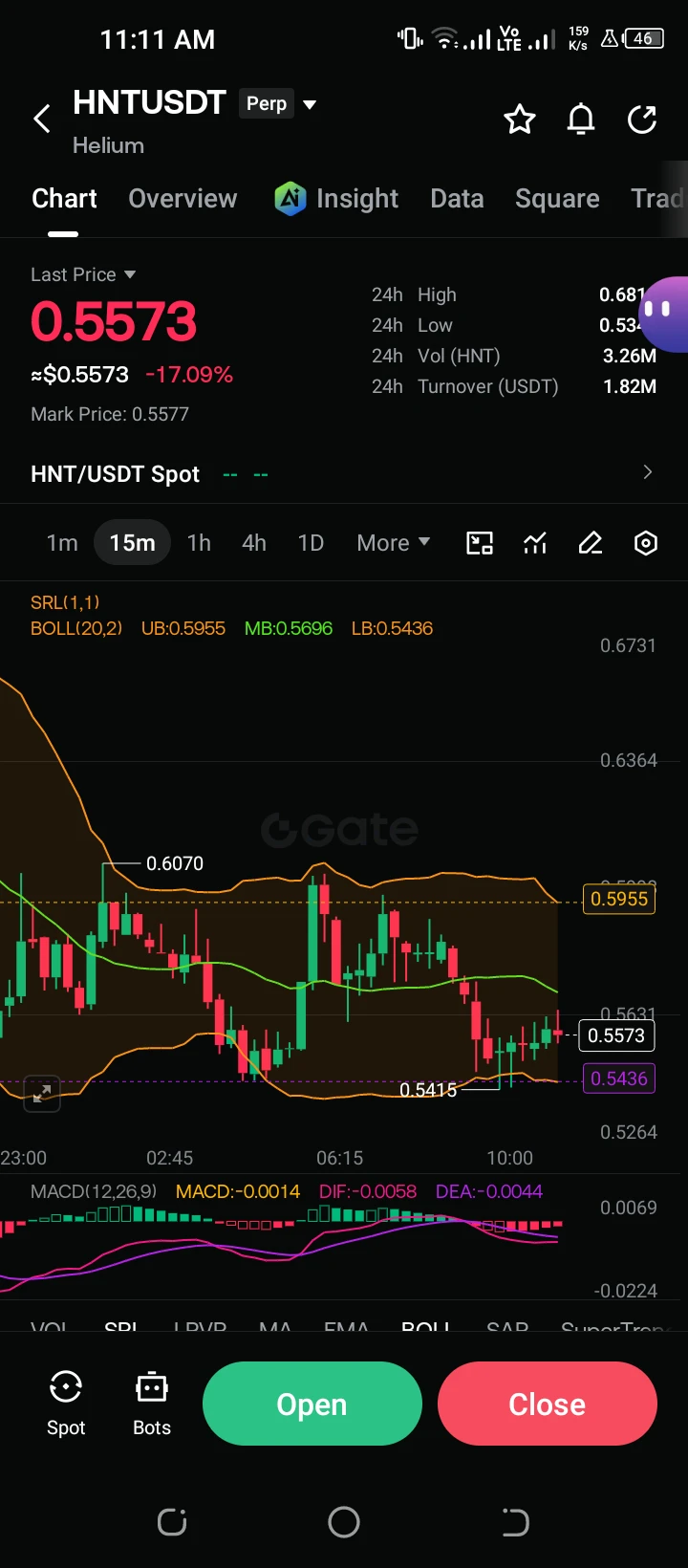Tap the 0.5955 upper band price tag

coord(619,899)
